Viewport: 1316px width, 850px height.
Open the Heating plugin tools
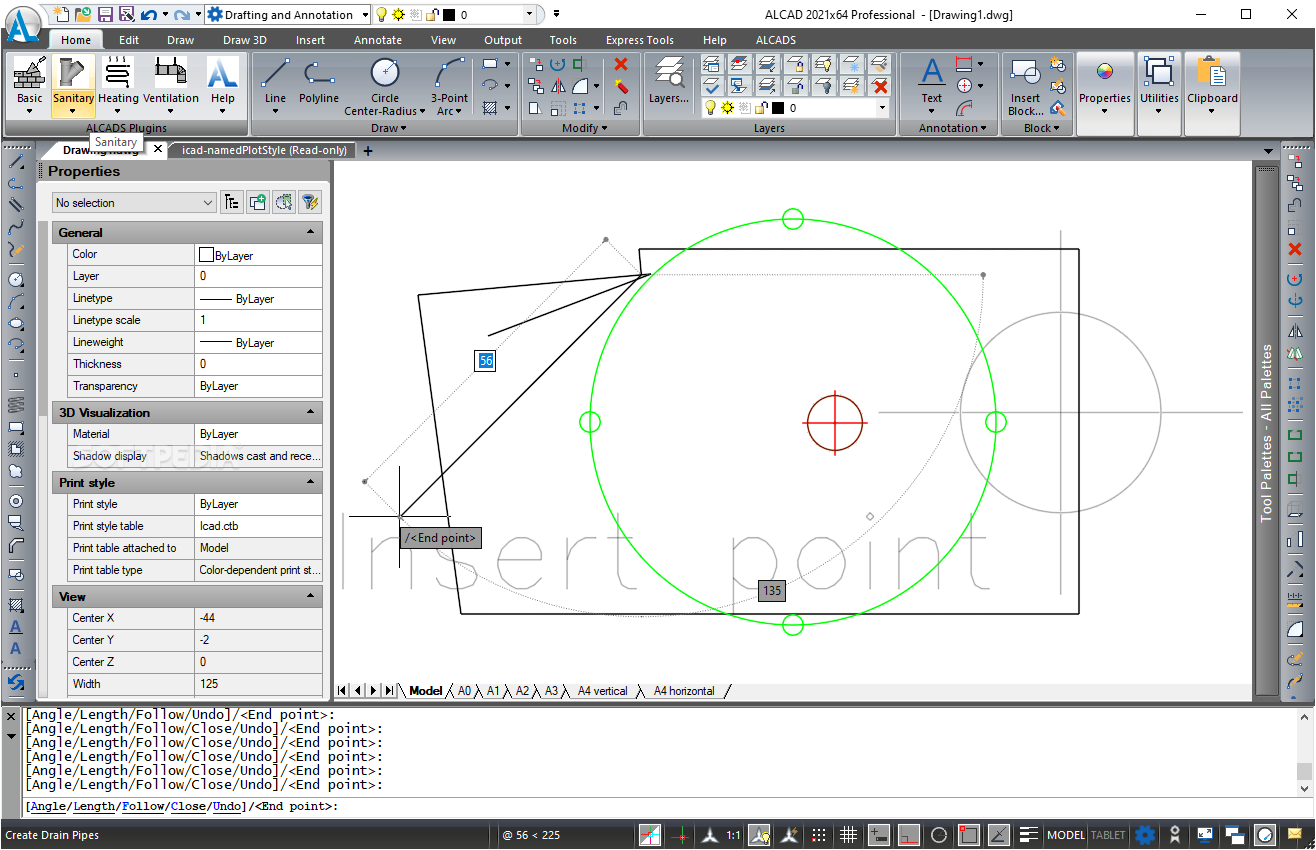click(118, 84)
